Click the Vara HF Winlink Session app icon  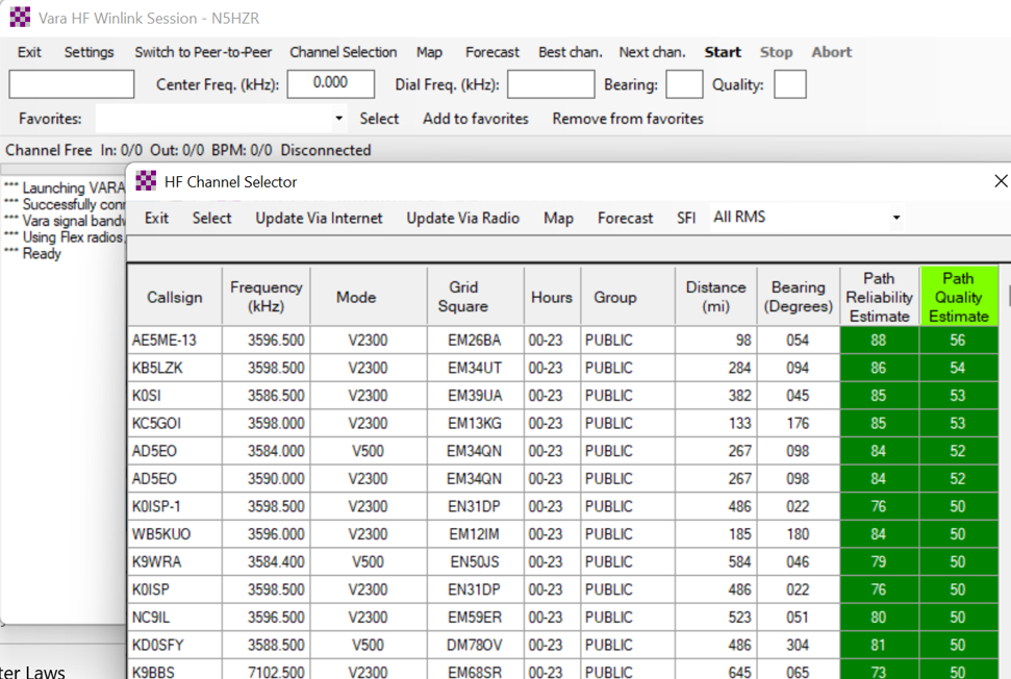pyautogui.click(x=20, y=18)
